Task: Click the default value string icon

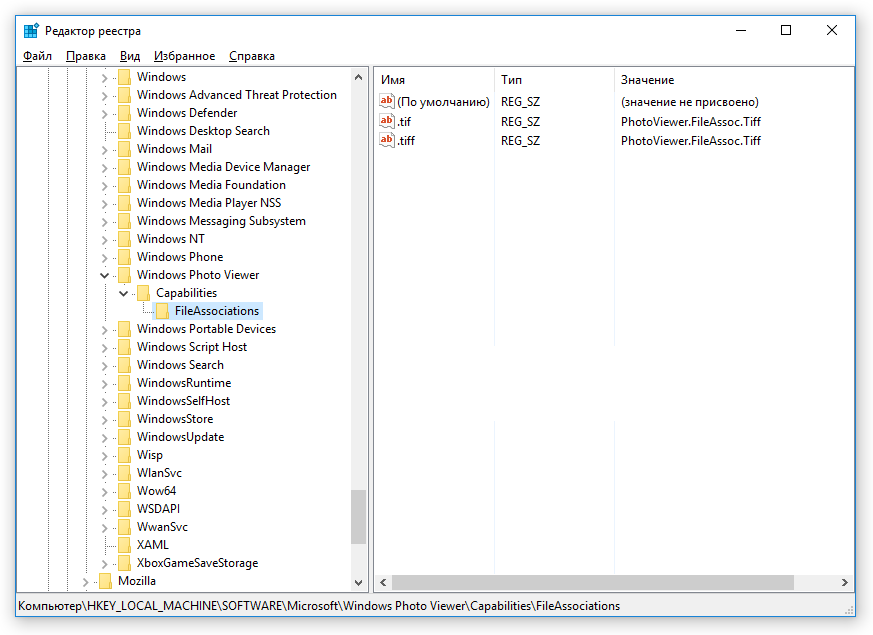Action: point(387,101)
